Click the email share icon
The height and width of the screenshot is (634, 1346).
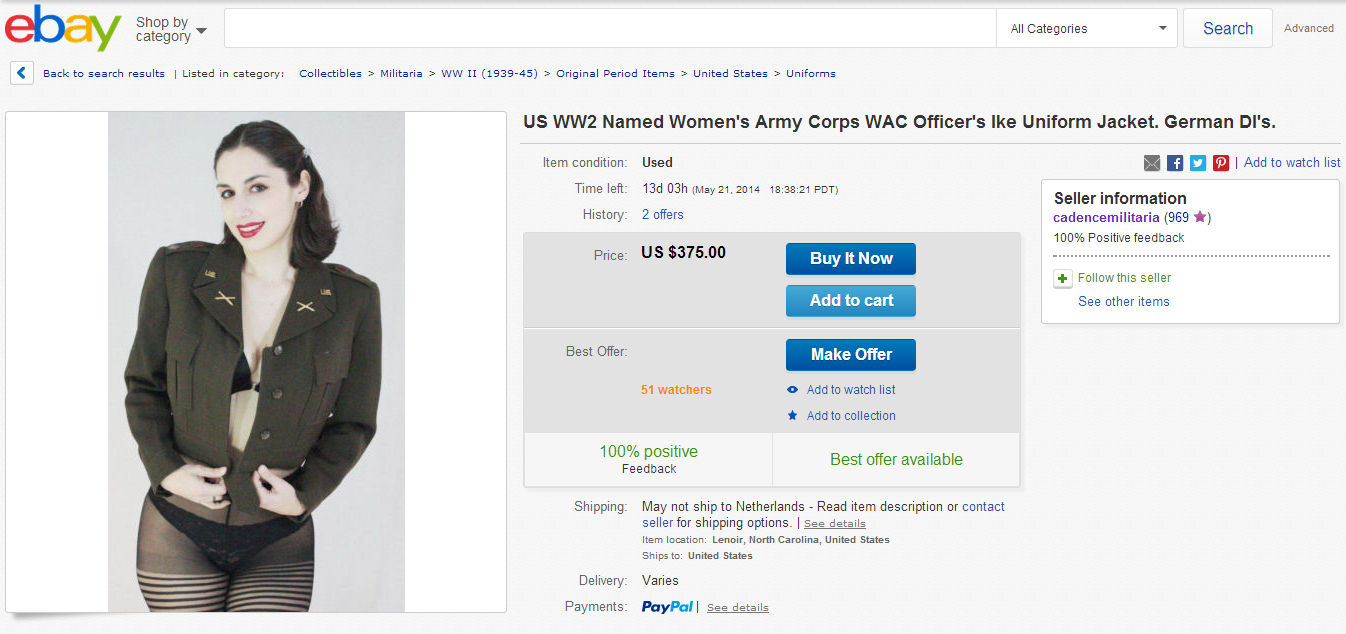[1152, 163]
